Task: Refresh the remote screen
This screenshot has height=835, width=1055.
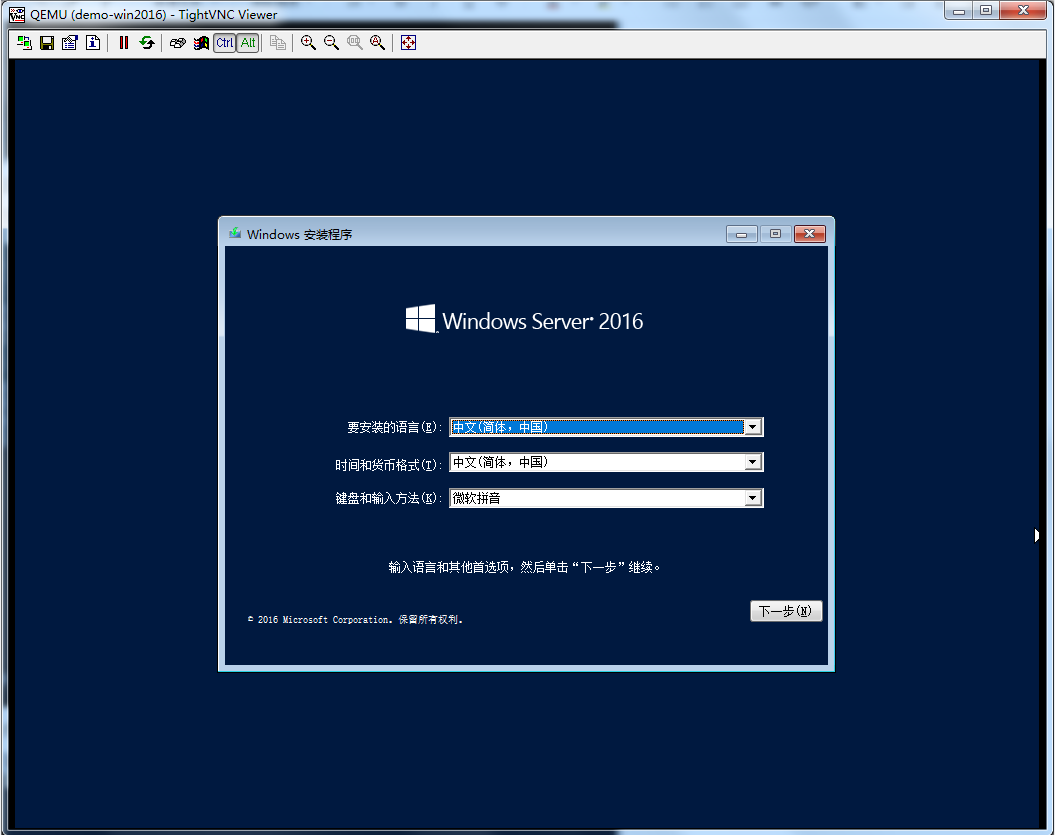Action: (x=147, y=43)
